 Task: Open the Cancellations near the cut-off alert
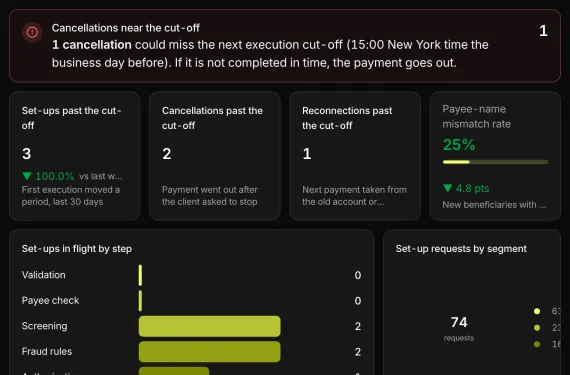point(285,46)
